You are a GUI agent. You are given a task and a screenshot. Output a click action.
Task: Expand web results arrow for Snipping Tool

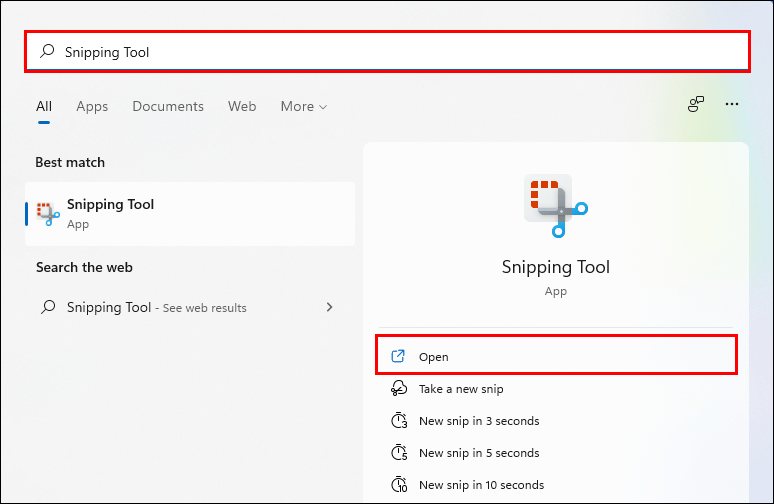point(329,307)
